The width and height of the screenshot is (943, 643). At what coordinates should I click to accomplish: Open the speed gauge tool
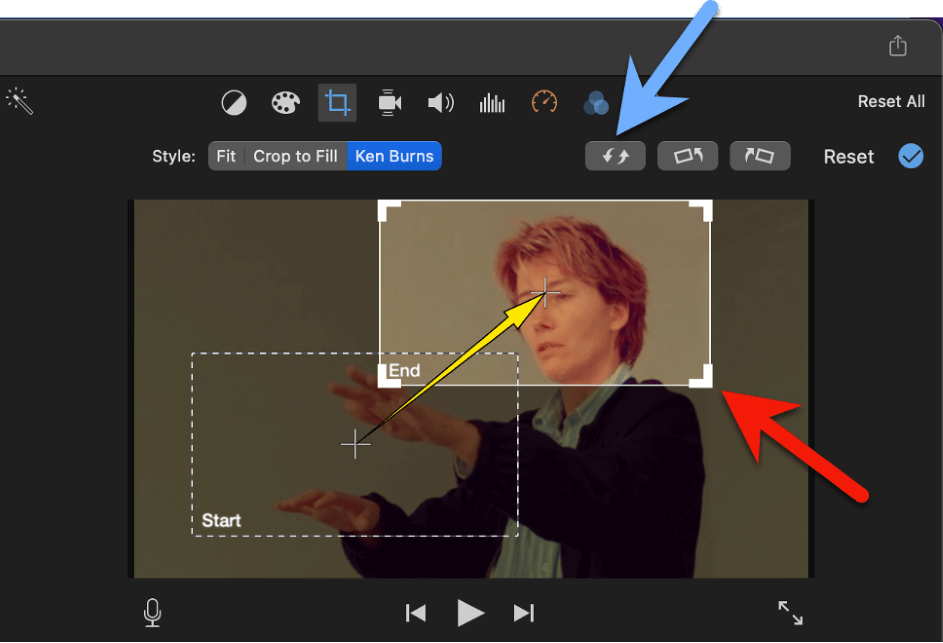click(544, 102)
